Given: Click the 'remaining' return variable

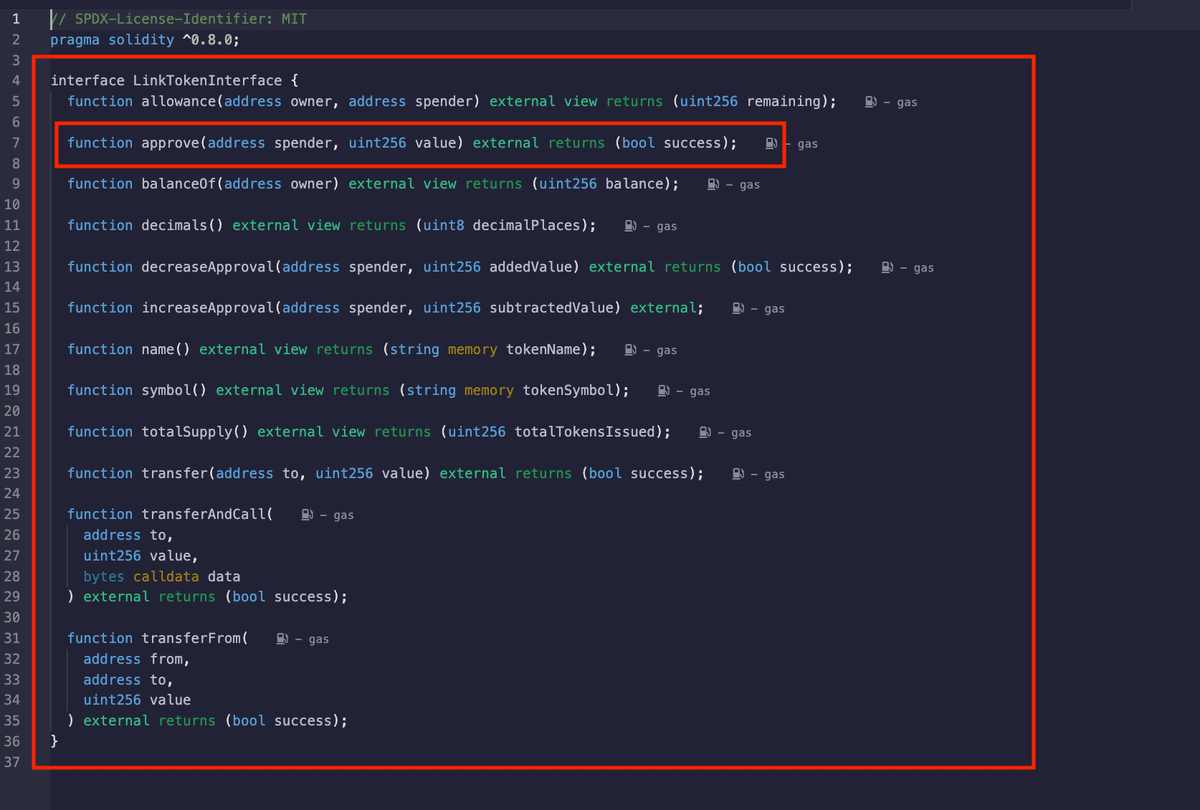Looking at the screenshot, I should click(784, 101).
